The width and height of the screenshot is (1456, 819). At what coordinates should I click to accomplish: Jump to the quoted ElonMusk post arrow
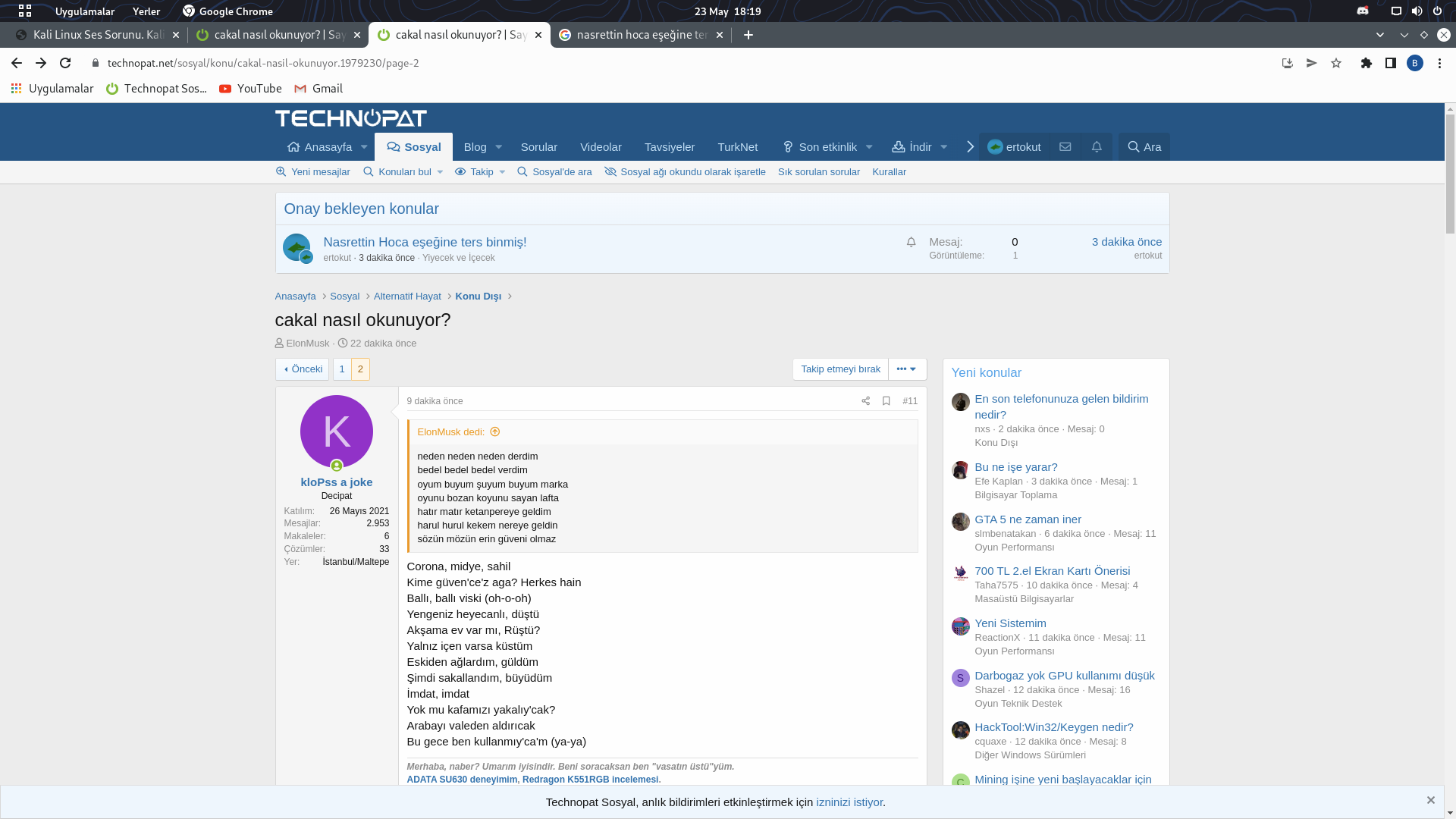(495, 432)
